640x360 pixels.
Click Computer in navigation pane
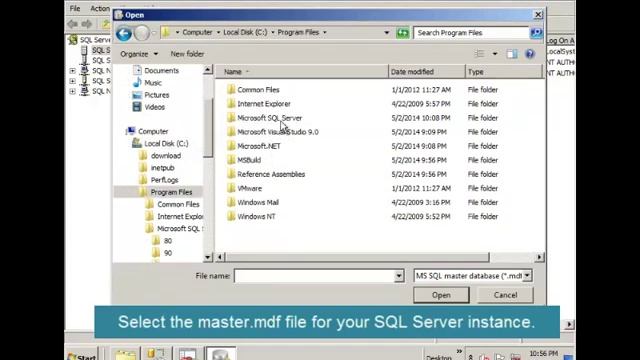tap(153, 131)
